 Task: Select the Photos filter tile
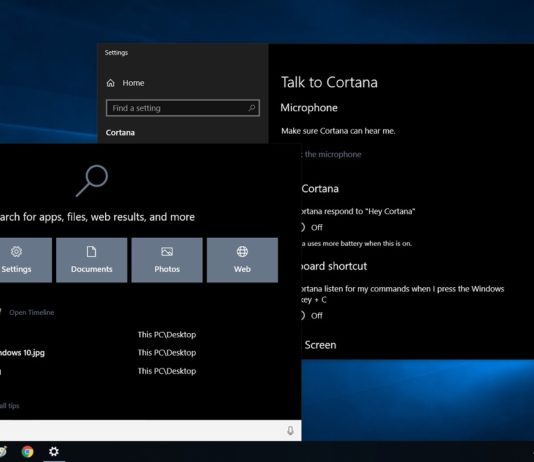(x=167, y=260)
